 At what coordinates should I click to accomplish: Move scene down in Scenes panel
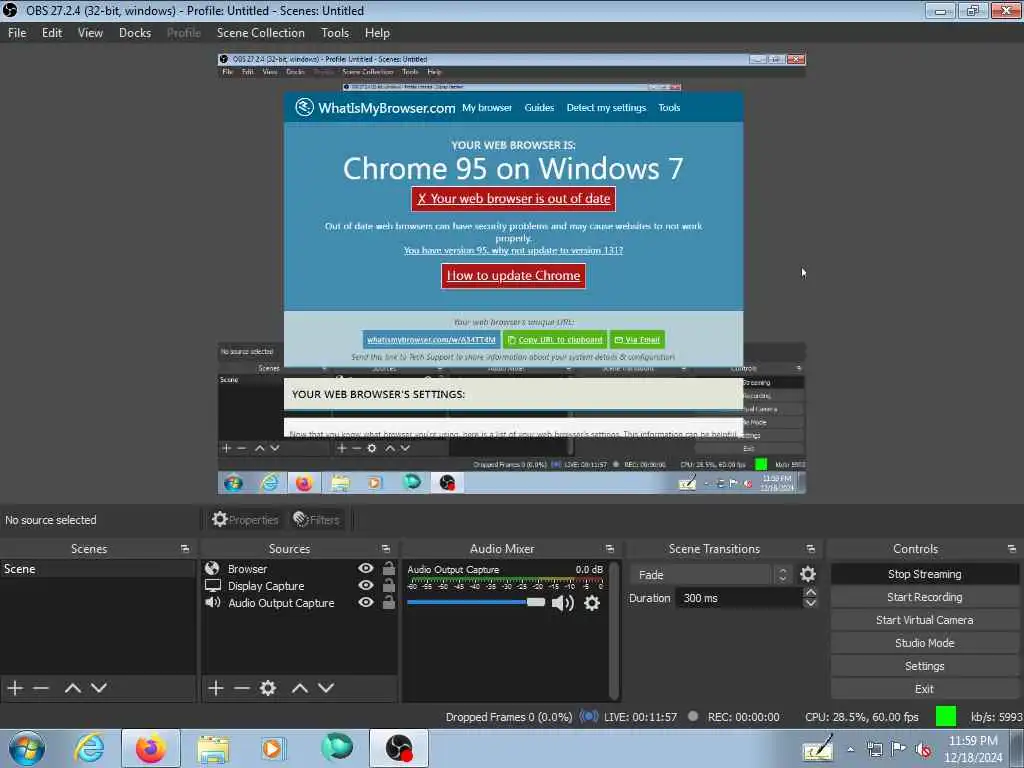coord(99,688)
